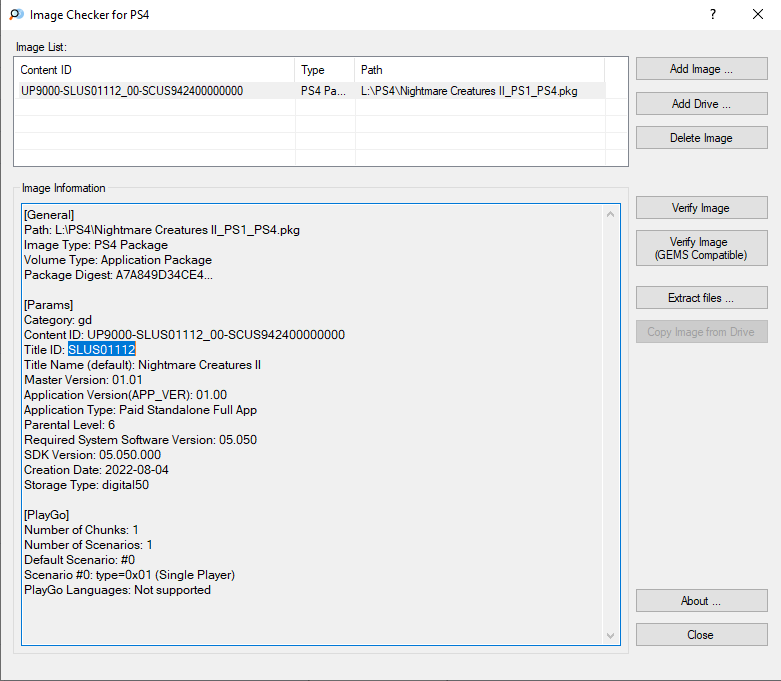
Task: Click the Number of Scenarios: 1 line
Action: (88, 545)
